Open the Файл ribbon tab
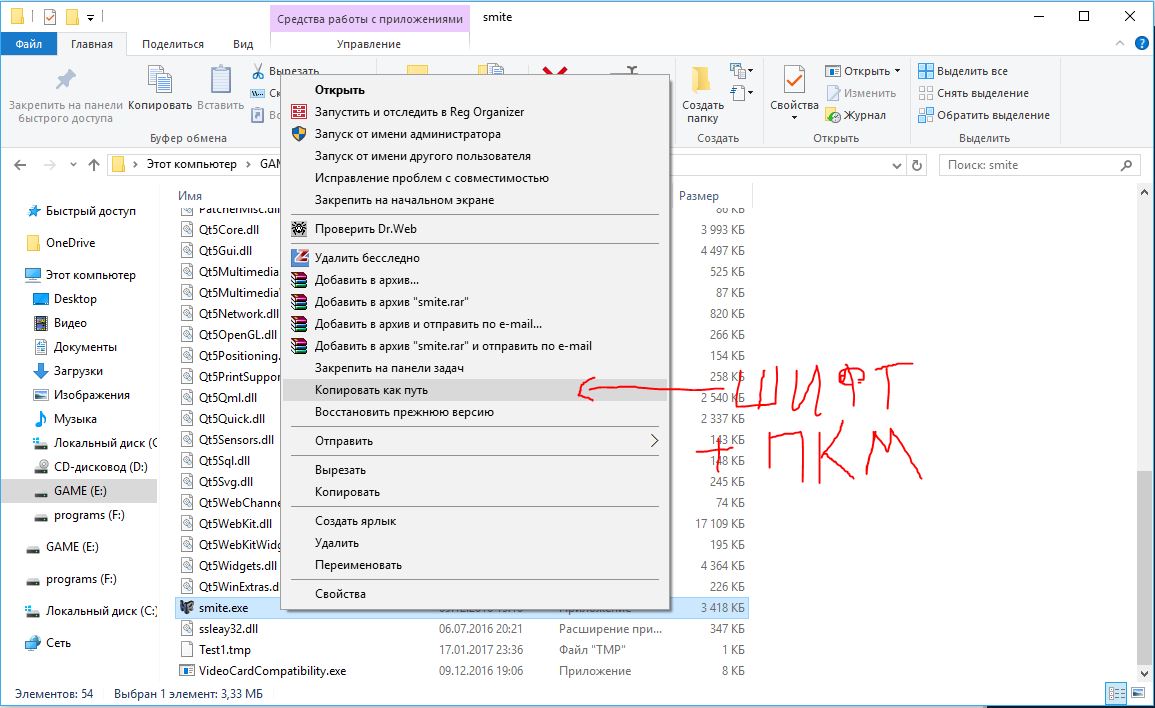1155x708 pixels. pyautogui.click(x=29, y=43)
